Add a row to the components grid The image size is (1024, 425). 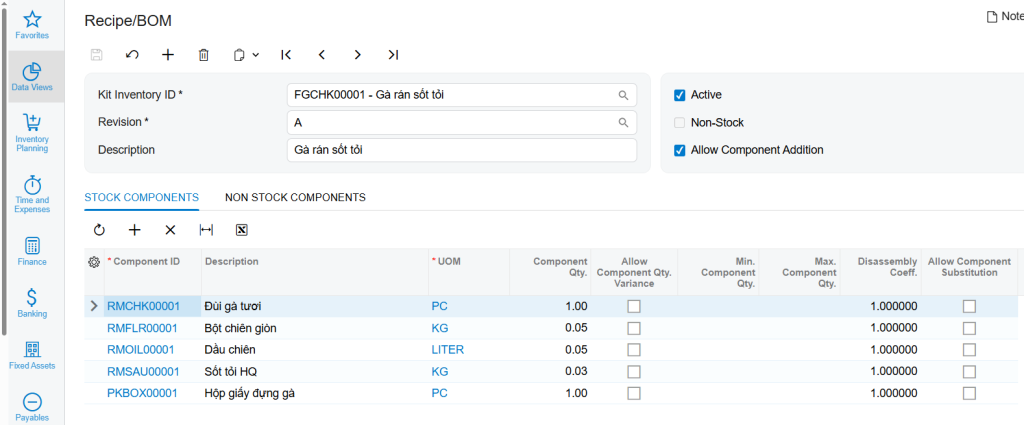tap(135, 230)
